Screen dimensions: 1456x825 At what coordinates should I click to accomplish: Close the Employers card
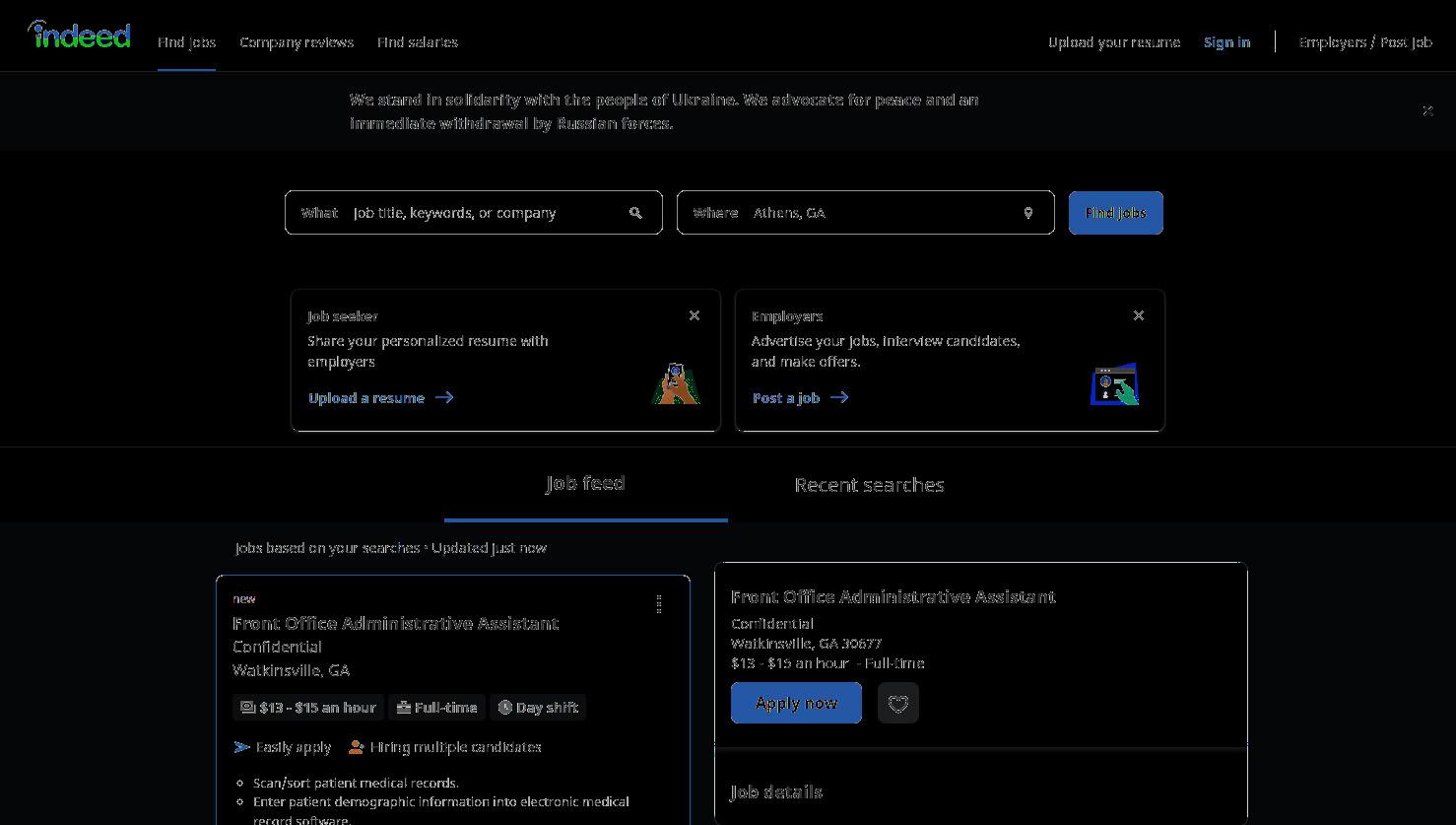[x=1139, y=315]
